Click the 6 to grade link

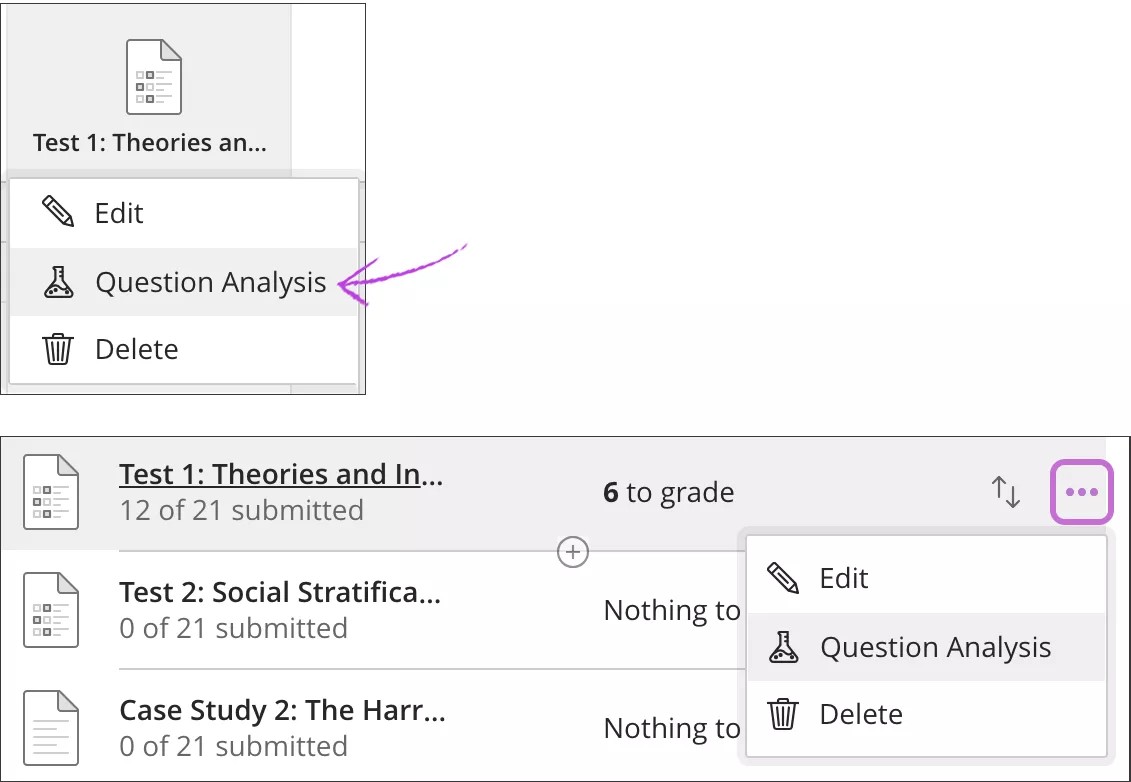669,491
